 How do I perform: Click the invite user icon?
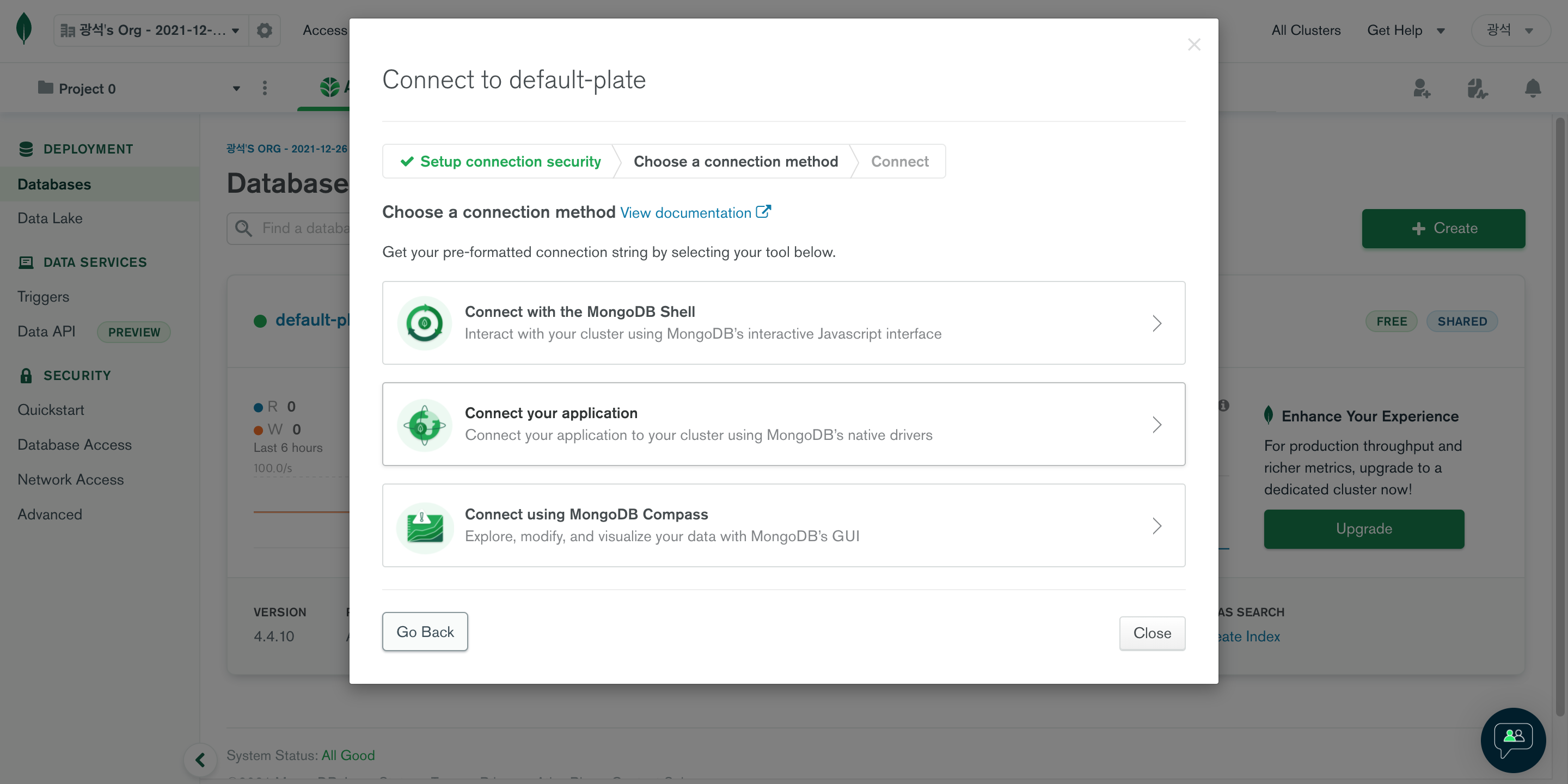(x=1422, y=89)
